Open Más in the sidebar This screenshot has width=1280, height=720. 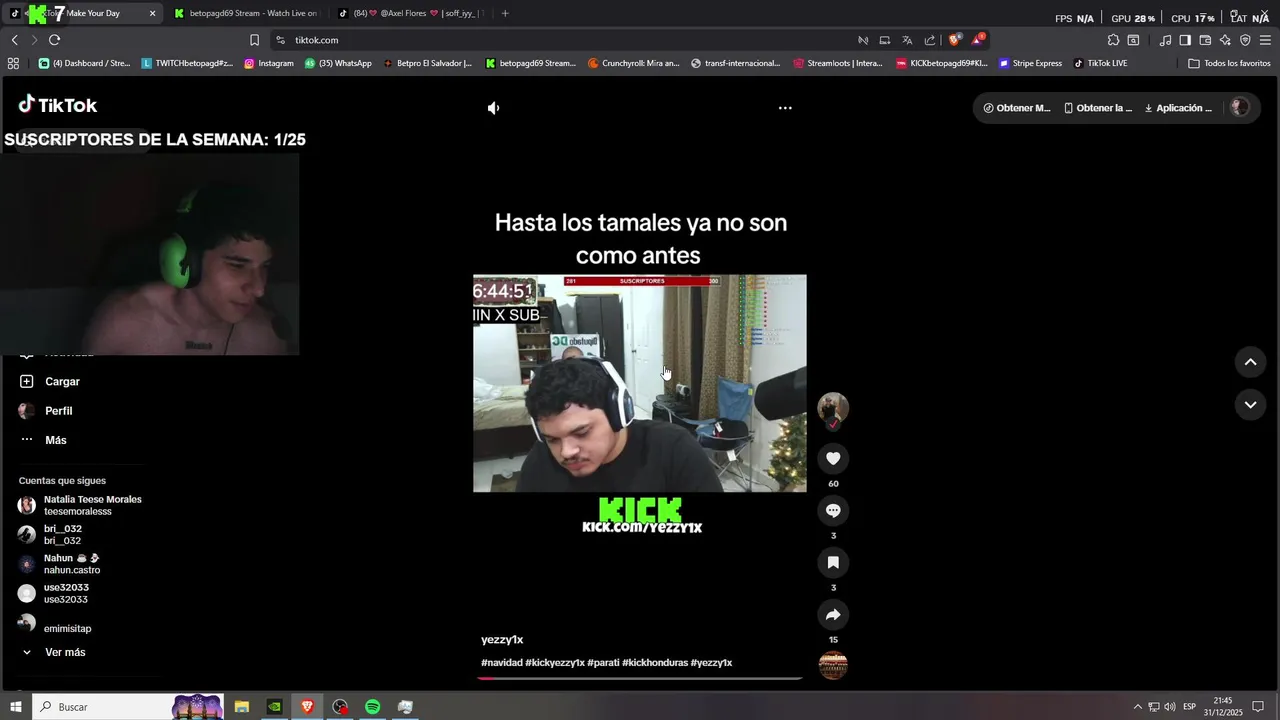pos(43,440)
